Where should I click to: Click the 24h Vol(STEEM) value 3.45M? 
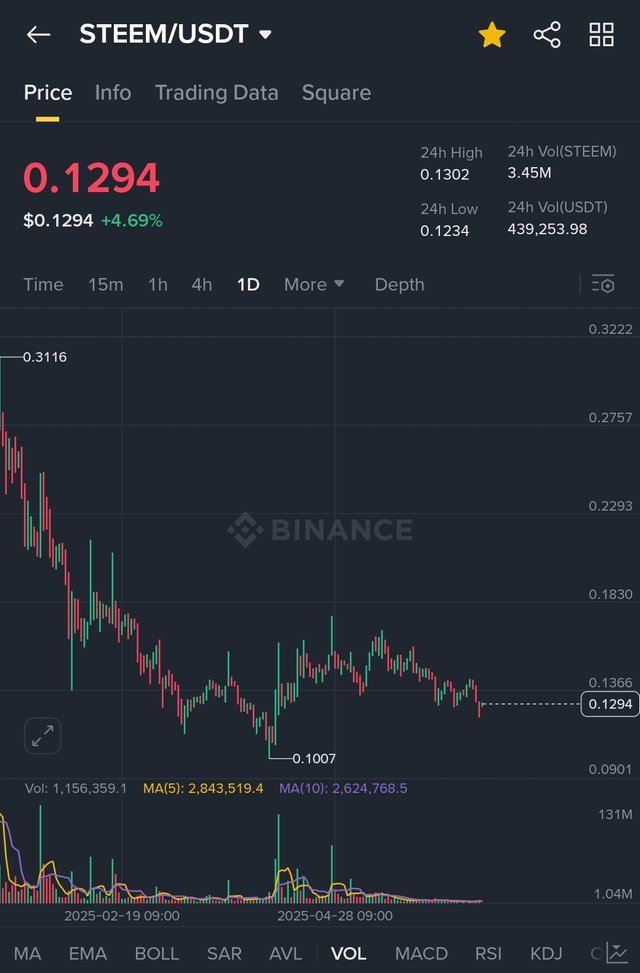pos(530,173)
